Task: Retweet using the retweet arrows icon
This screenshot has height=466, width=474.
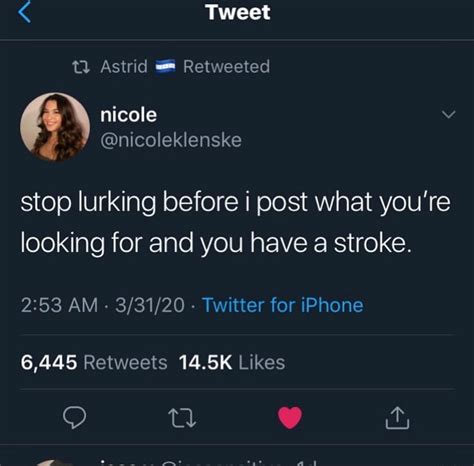Action: pos(182,418)
